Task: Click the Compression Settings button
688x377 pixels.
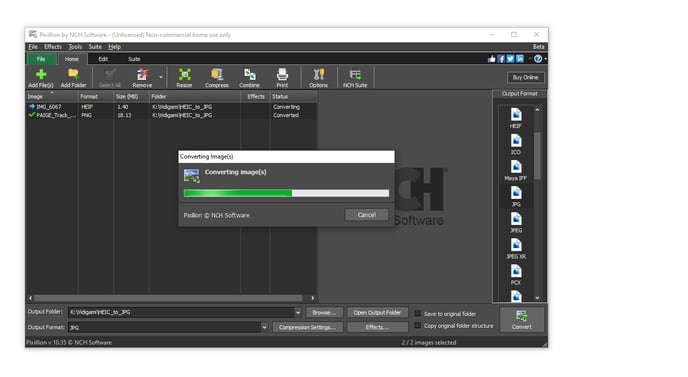Action: click(x=307, y=327)
